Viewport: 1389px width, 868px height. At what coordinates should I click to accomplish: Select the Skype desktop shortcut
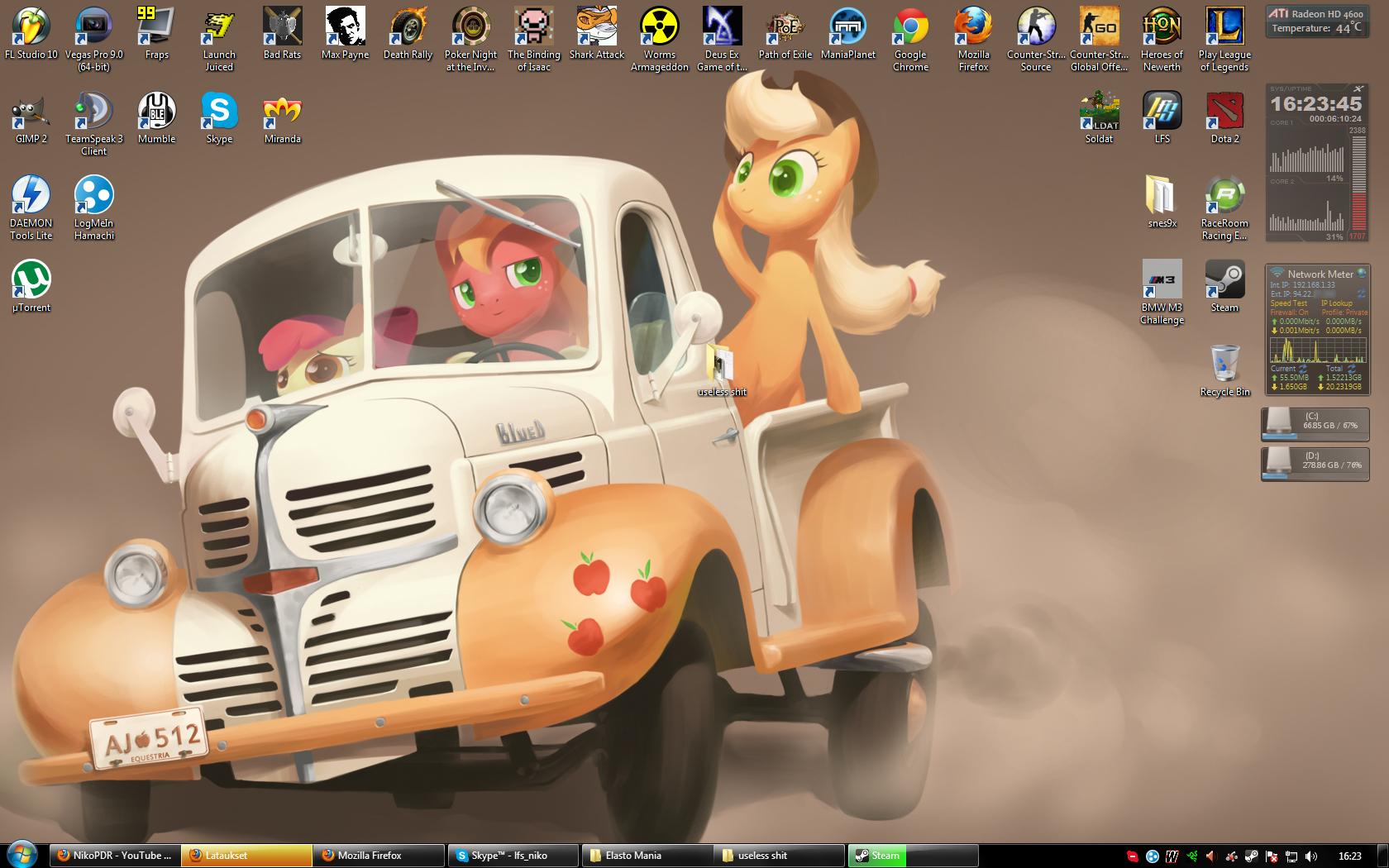[219, 118]
